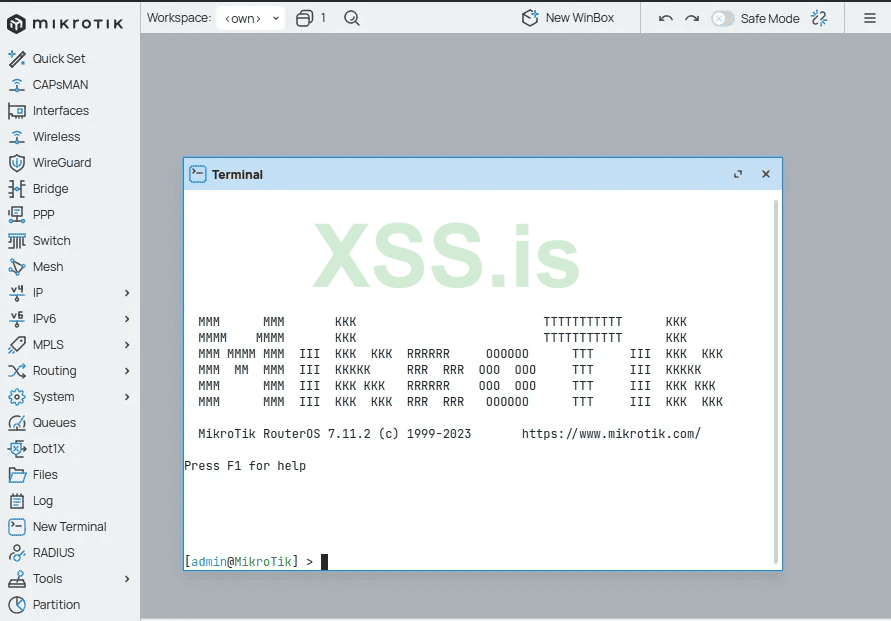Click the open windows counter icon
The width and height of the screenshot is (891, 621).
click(x=305, y=18)
